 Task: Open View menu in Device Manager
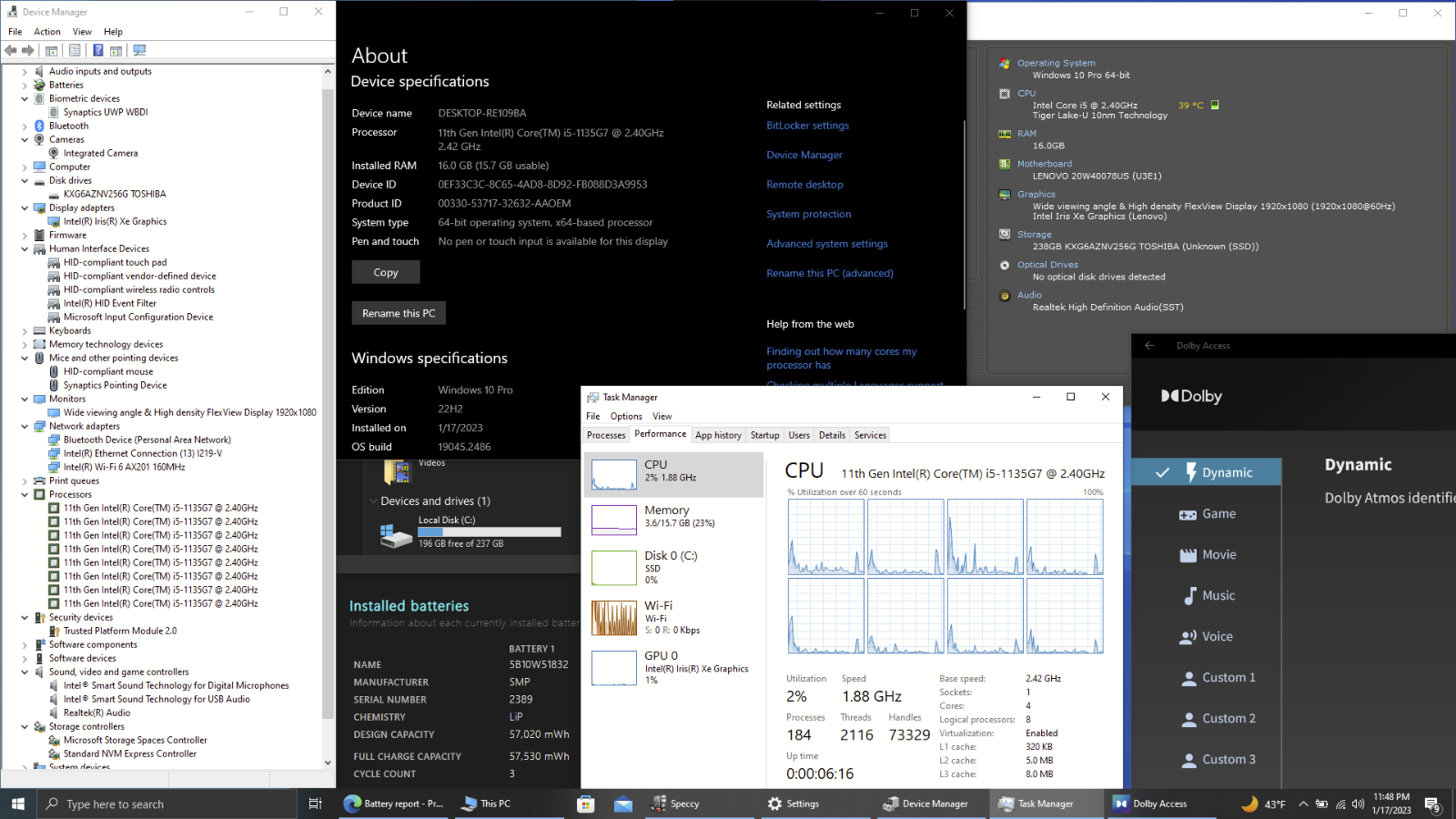(x=82, y=32)
